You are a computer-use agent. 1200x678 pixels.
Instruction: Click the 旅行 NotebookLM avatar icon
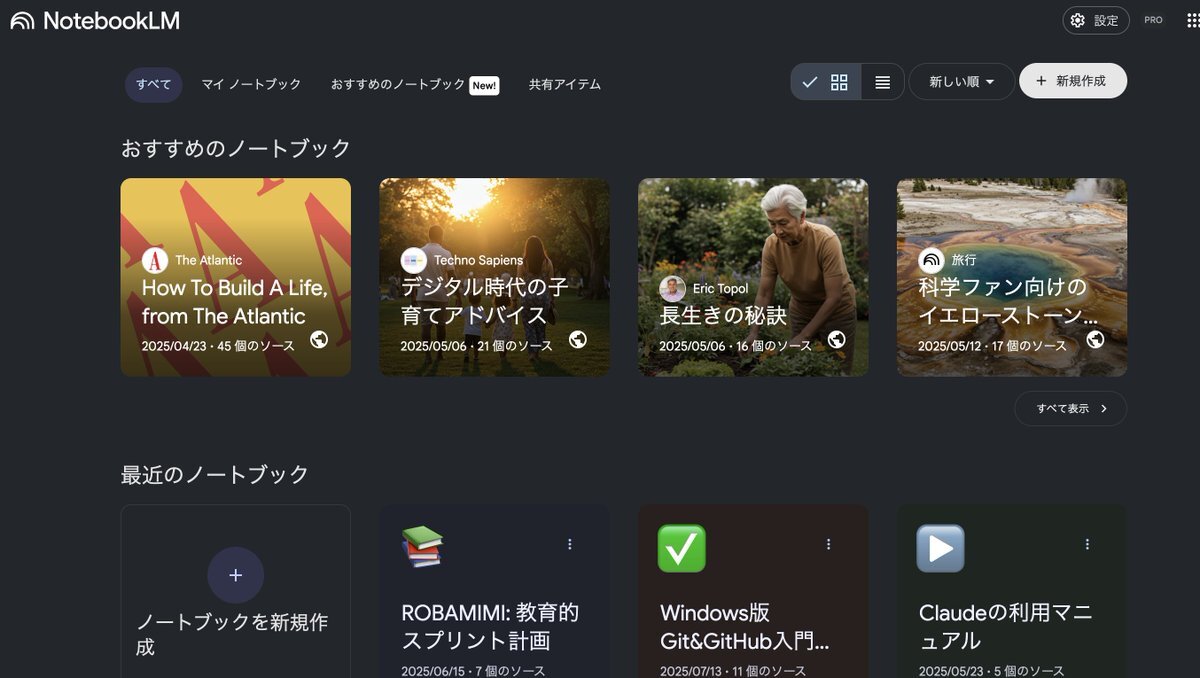coord(931,260)
